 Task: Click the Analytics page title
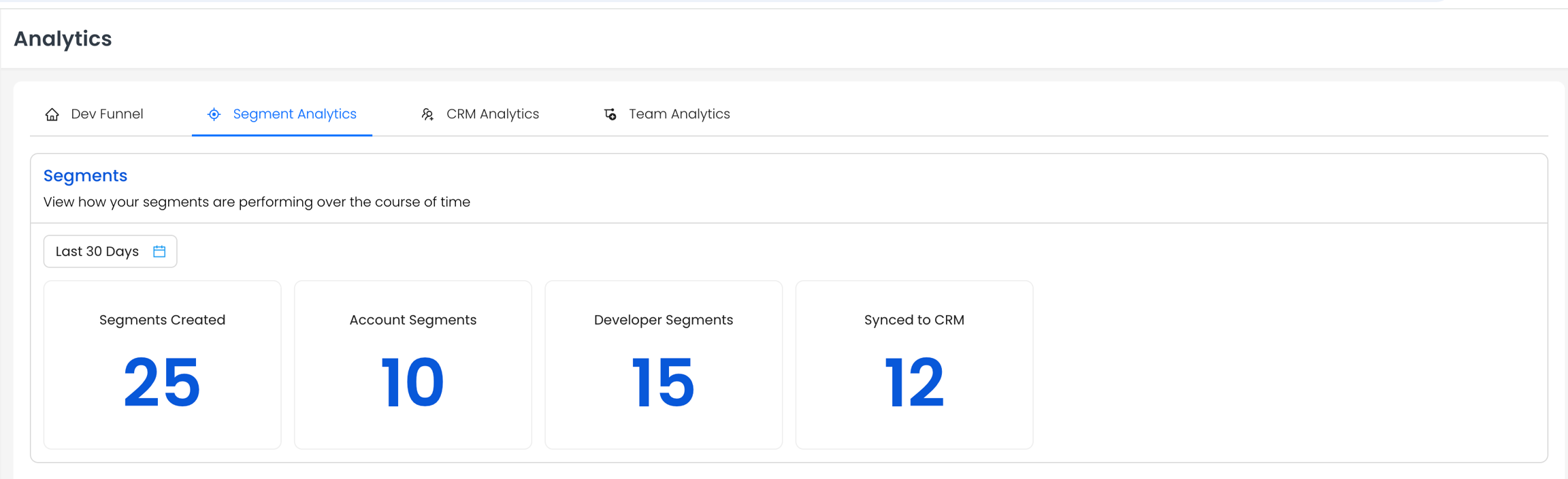point(63,39)
